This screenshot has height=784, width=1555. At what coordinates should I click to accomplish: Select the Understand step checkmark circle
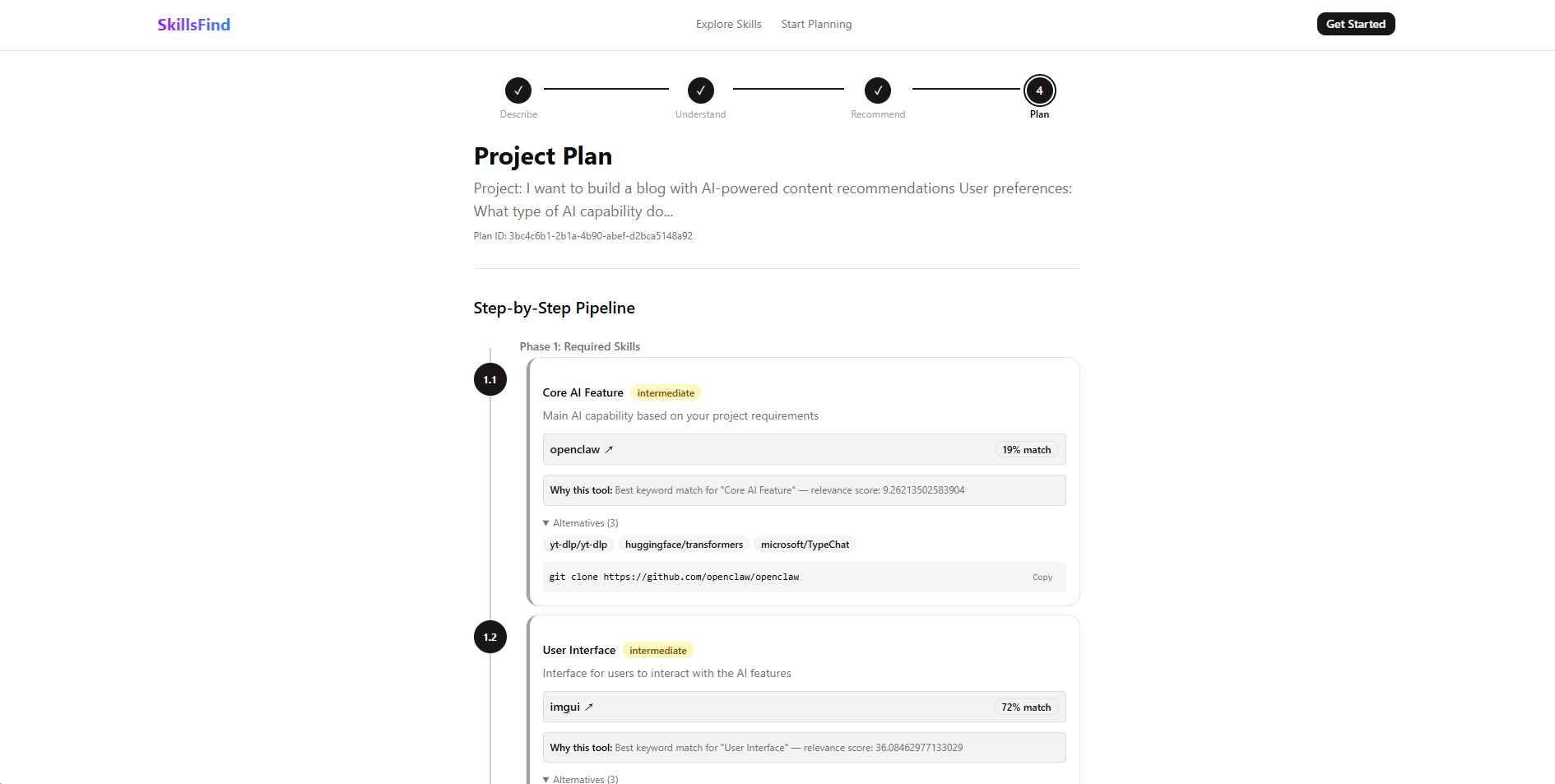[x=701, y=90]
